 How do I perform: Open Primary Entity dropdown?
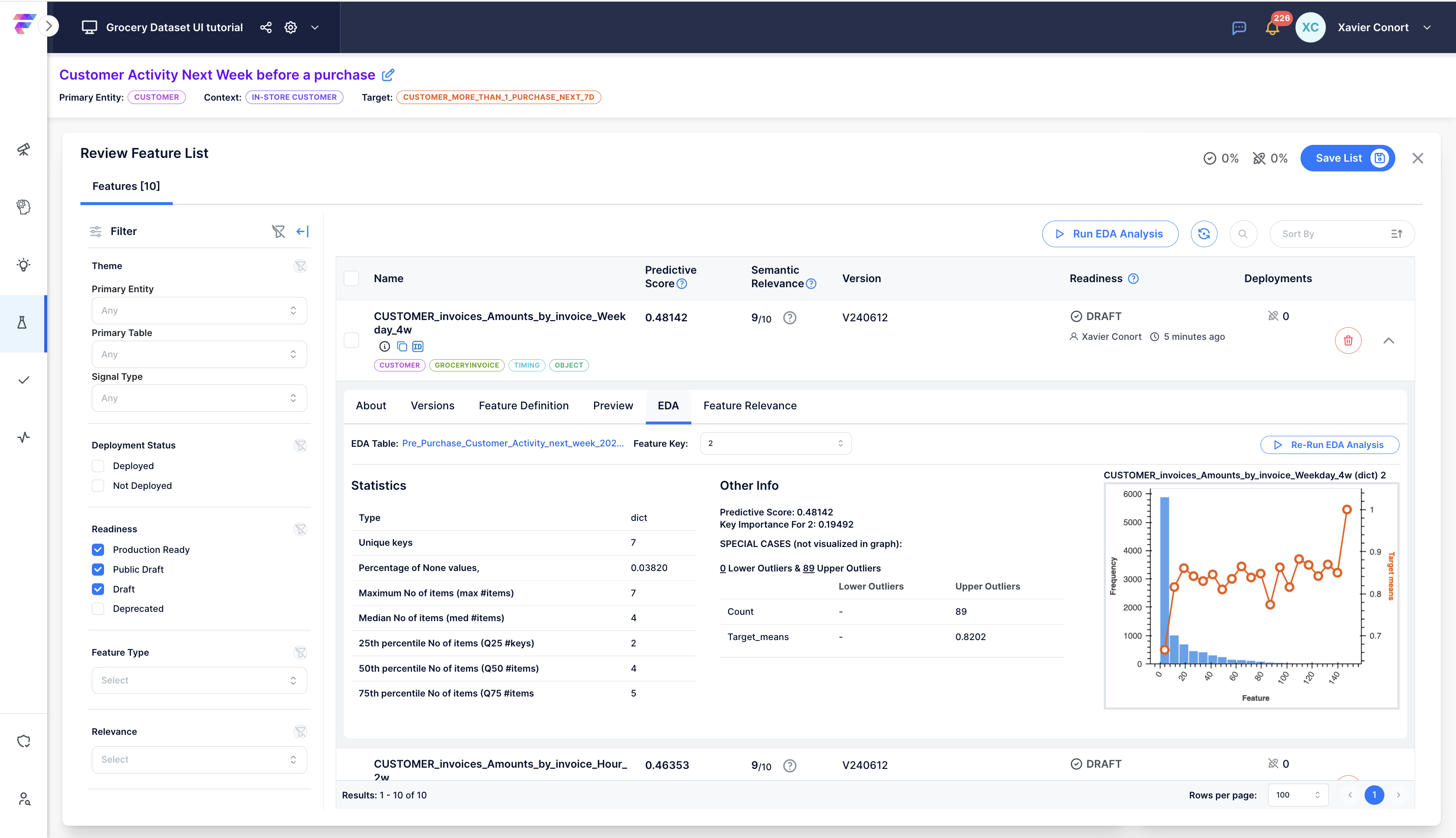pos(199,311)
